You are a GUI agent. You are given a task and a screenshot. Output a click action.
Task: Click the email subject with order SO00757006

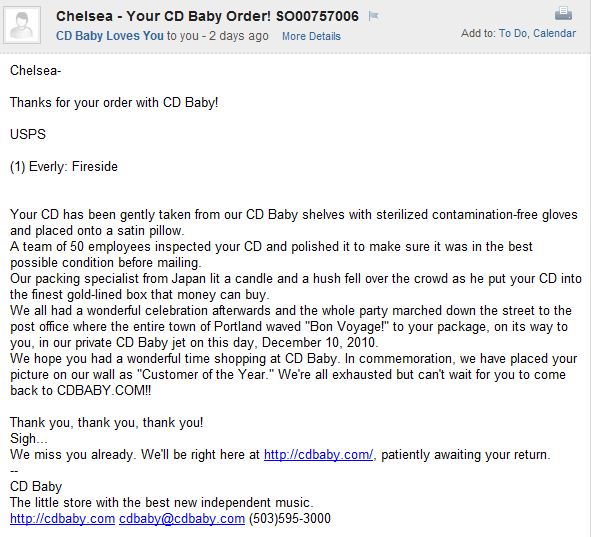(x=207, y=16)
